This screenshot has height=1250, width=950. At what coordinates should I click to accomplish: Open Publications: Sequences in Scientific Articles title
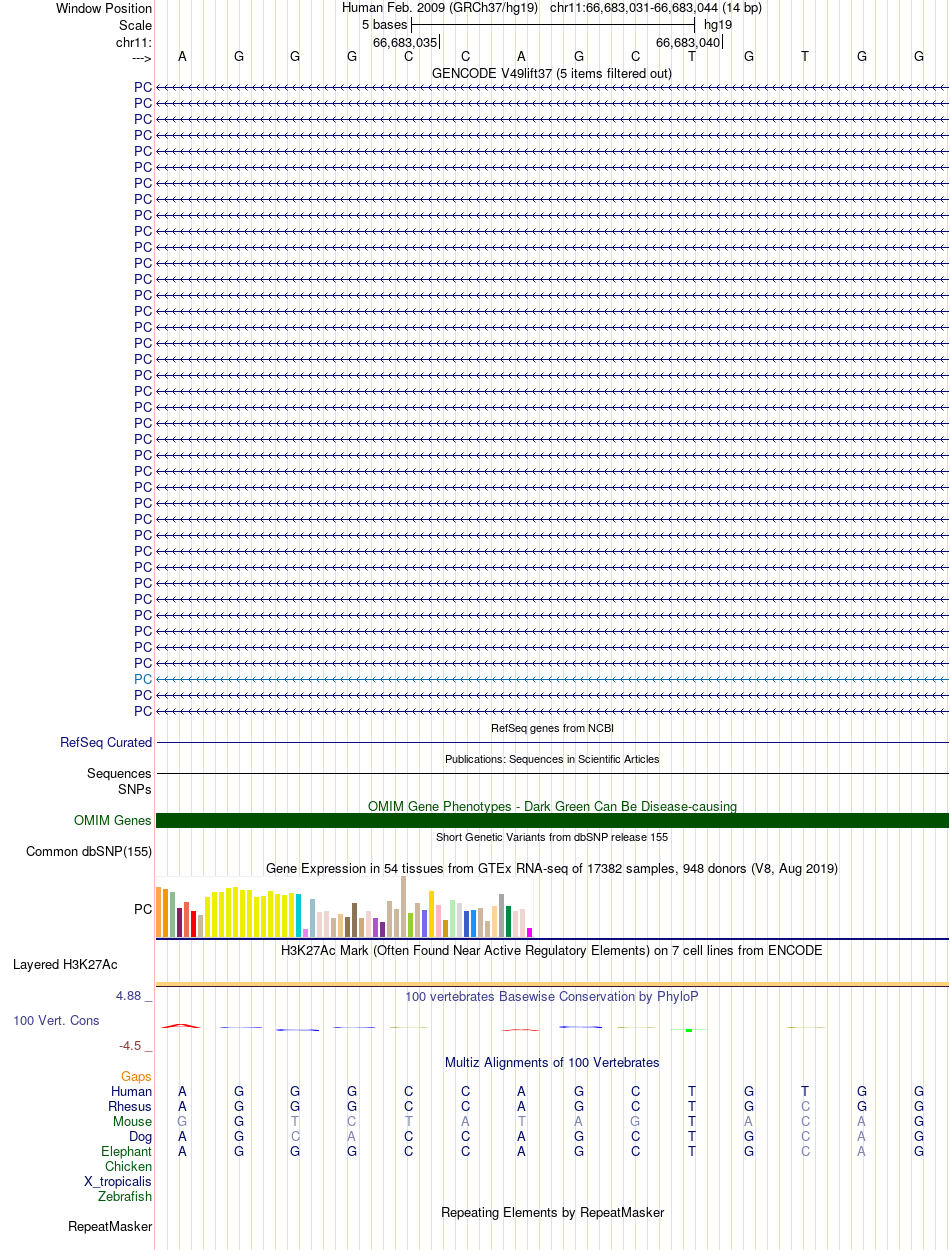pos(552,759)
